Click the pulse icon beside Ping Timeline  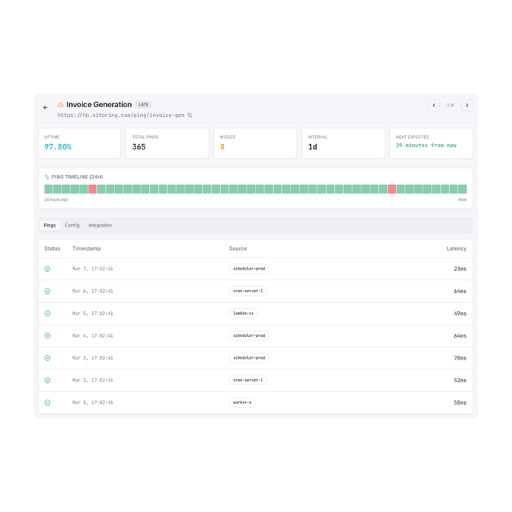tap(47, 177)
